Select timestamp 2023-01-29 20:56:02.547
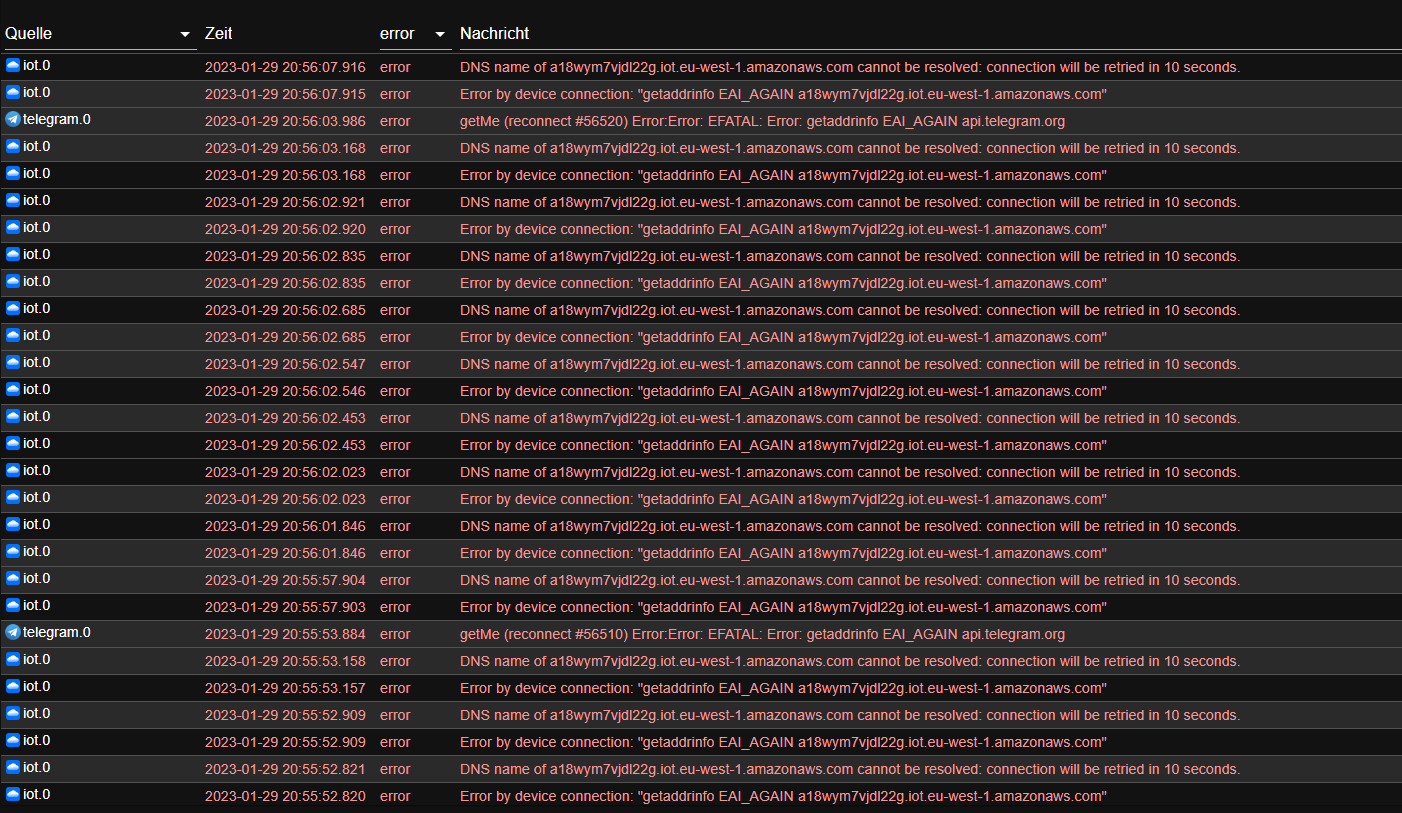The height and width of the screenshot is (813, 1402). pyautogui.click(x=285, y=364)
